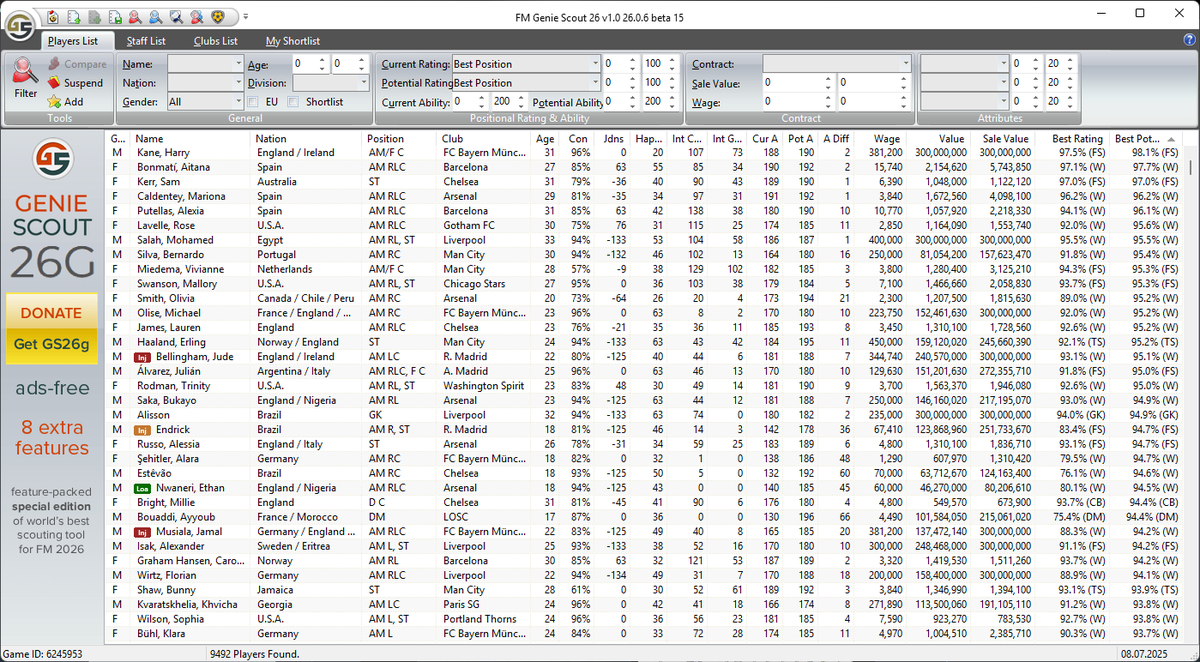Open help via the blue question mark icon
The height and width of the screenshot is (662, 1200).
[1188, 39]
